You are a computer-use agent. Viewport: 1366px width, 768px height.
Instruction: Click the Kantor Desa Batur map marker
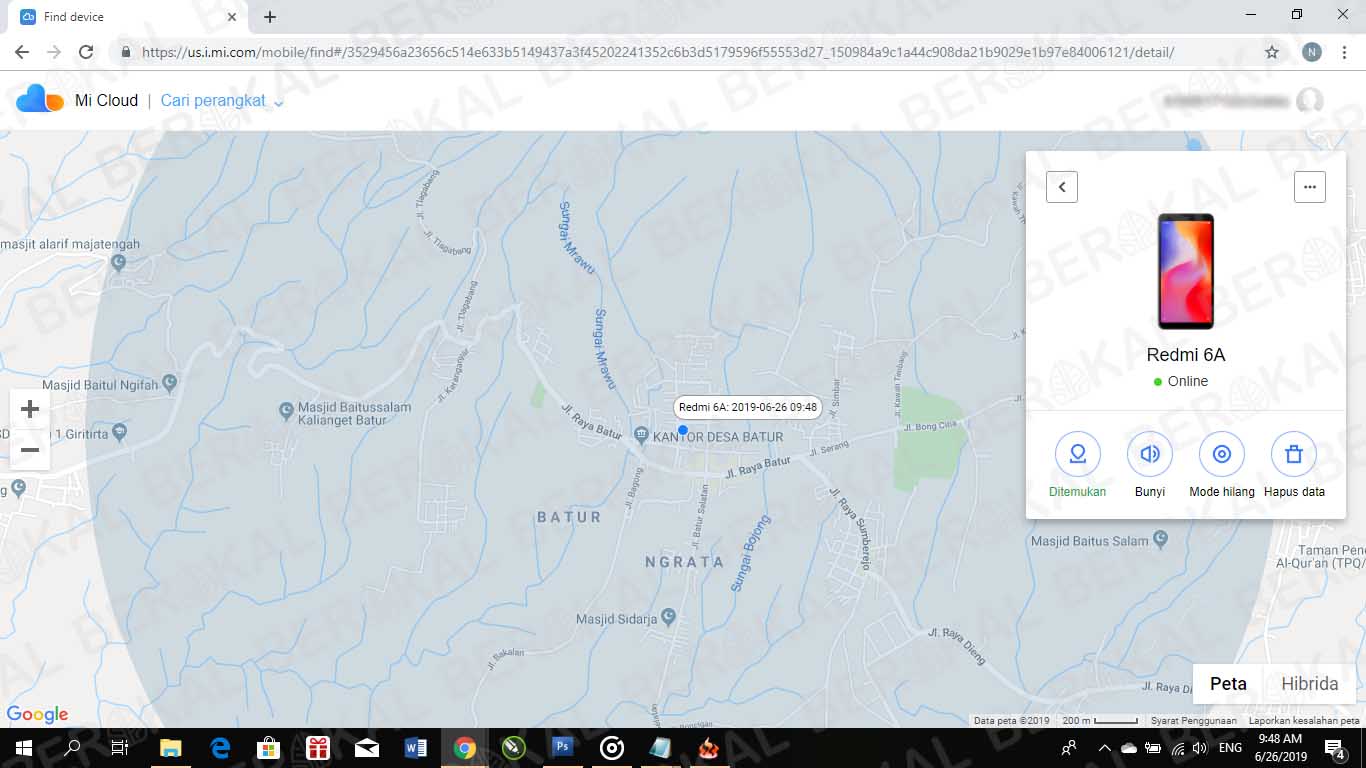[x=642, y=435]
